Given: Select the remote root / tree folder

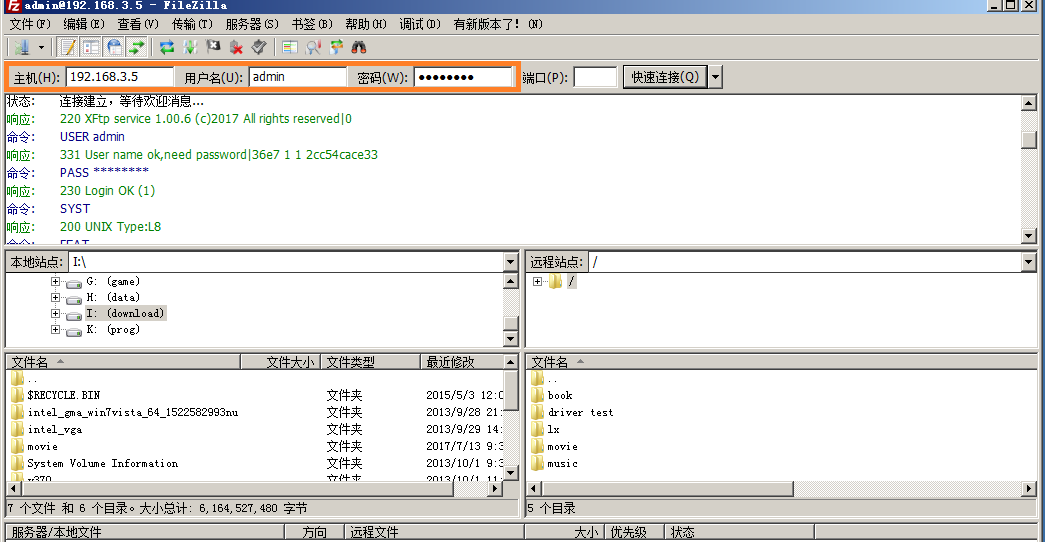Looking at the screenshot, I should tap(571, 281).
